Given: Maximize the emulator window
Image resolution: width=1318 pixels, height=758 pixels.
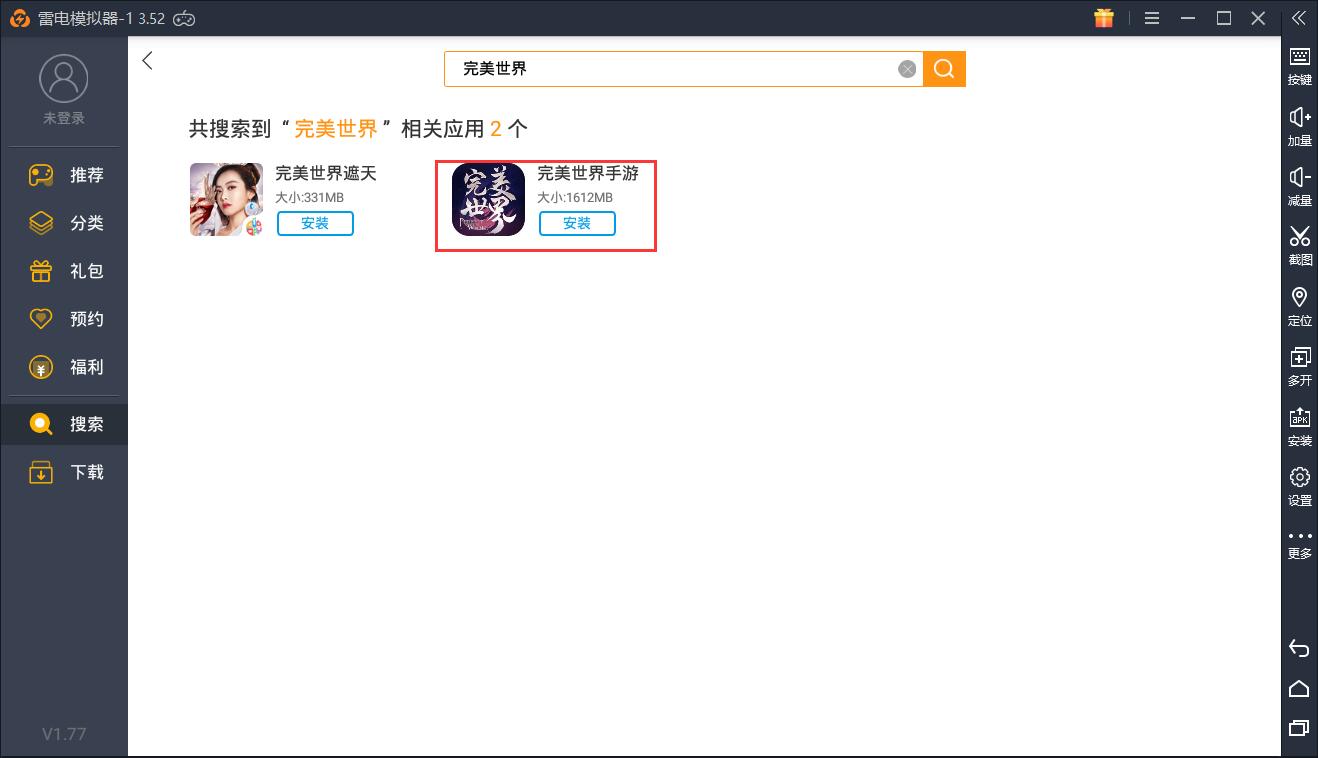Looking at the screenshot, I should coord(1224,18).
